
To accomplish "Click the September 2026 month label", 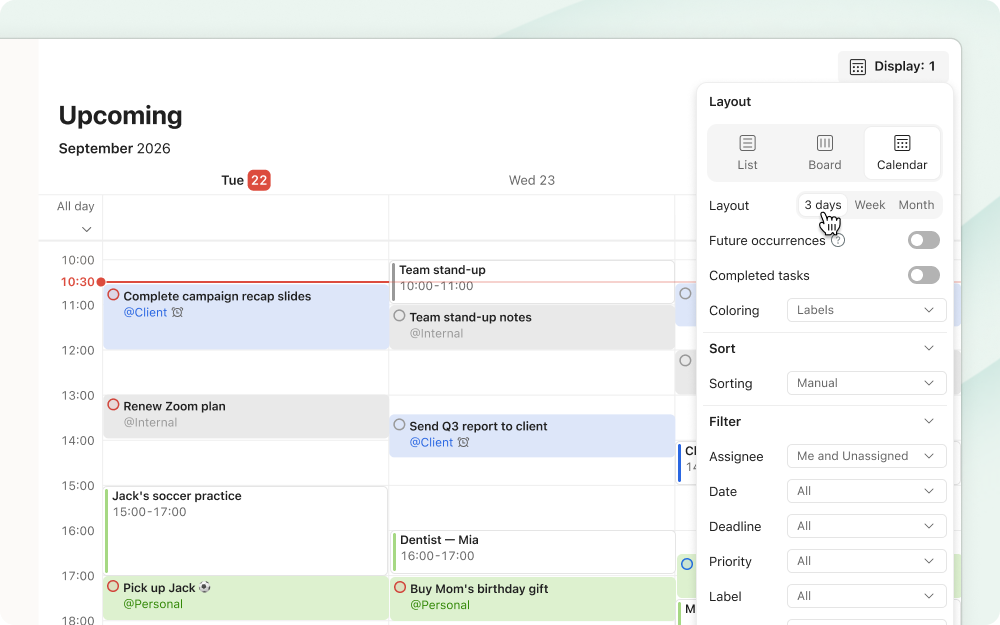I will pyautogui.click(x=115, y=149).
